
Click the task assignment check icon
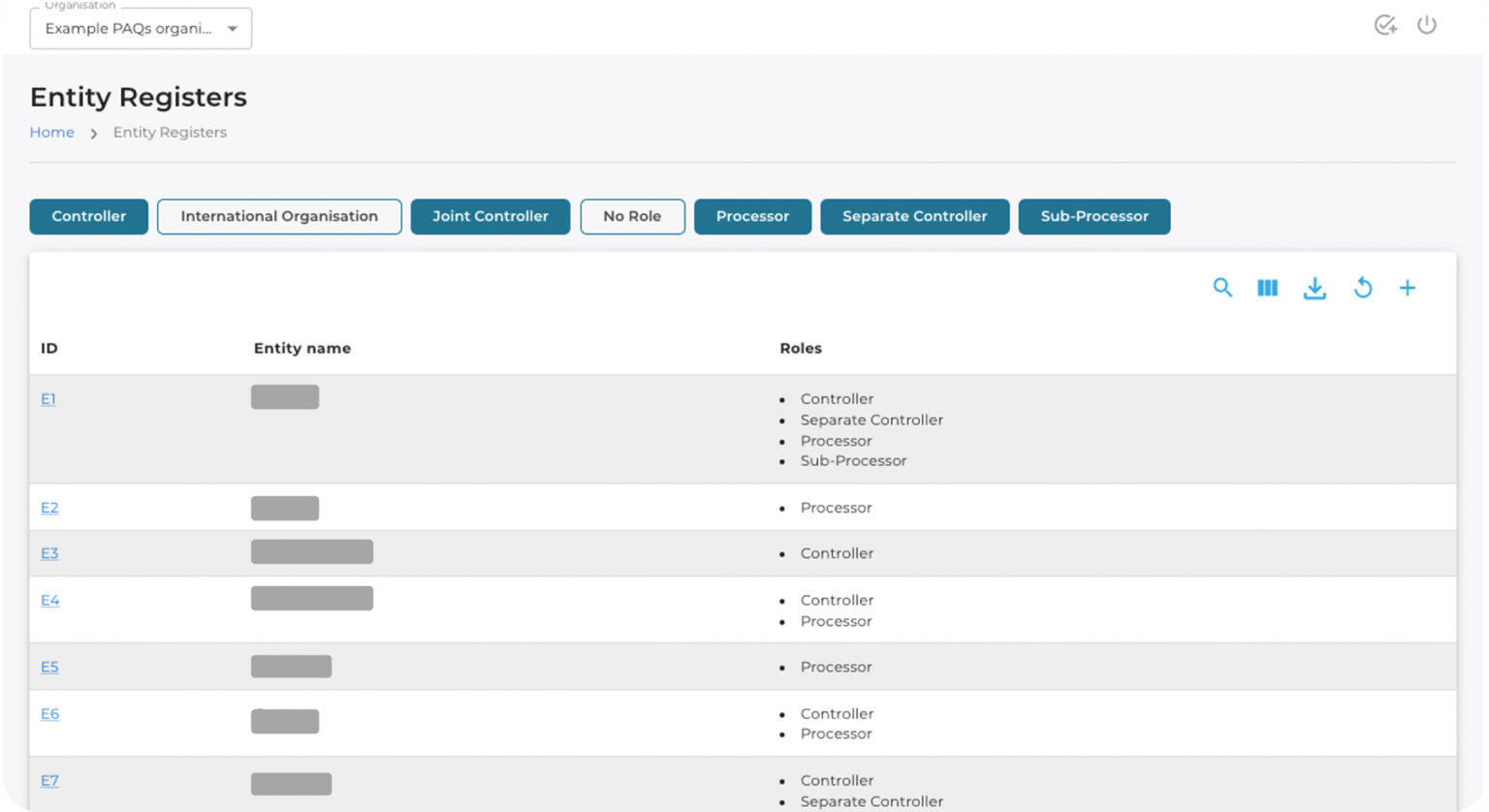(x=1384, y=25)
